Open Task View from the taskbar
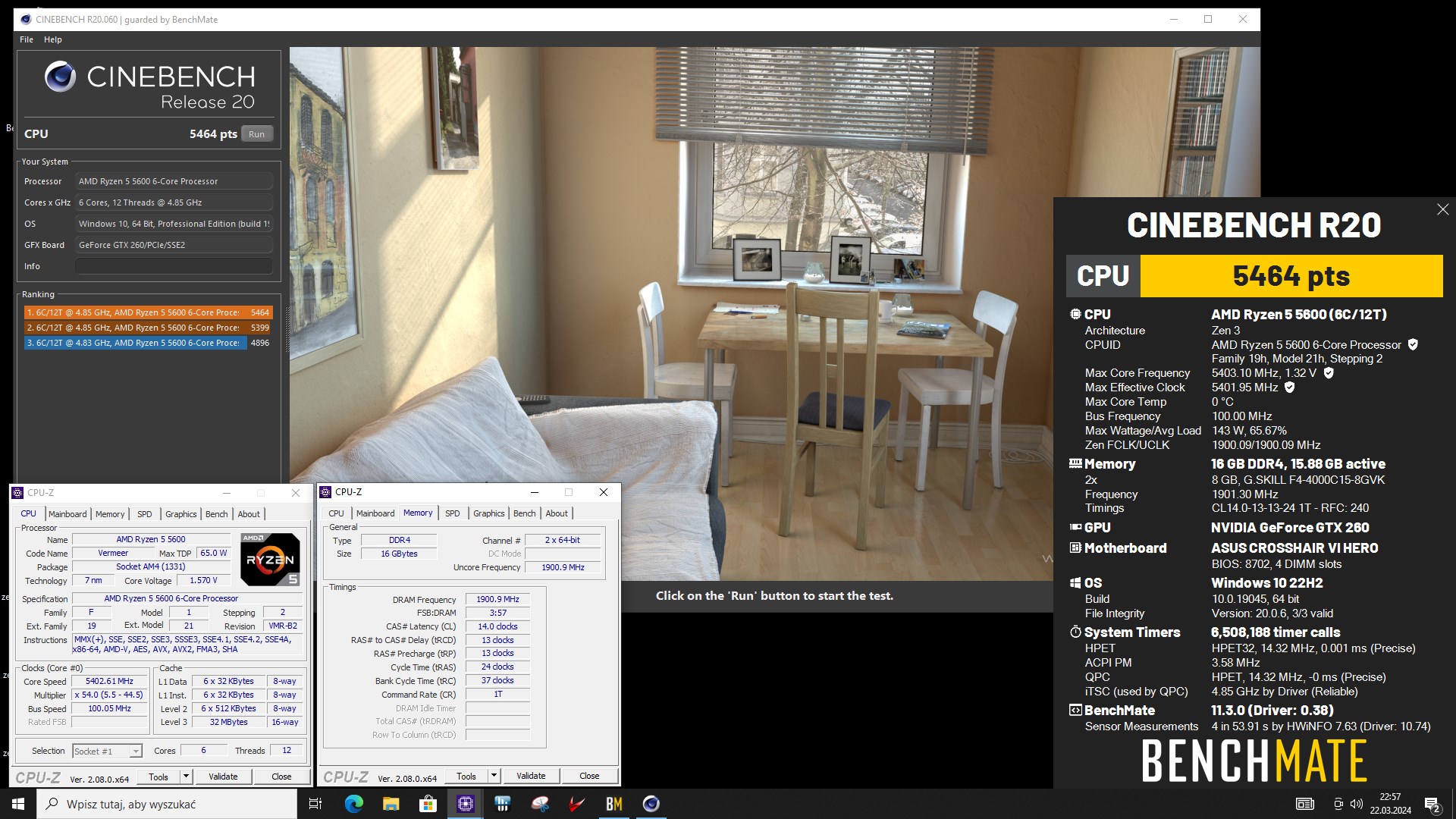Image resolution: width=1456 pixels, height=819 pixels. click(315, 804)
